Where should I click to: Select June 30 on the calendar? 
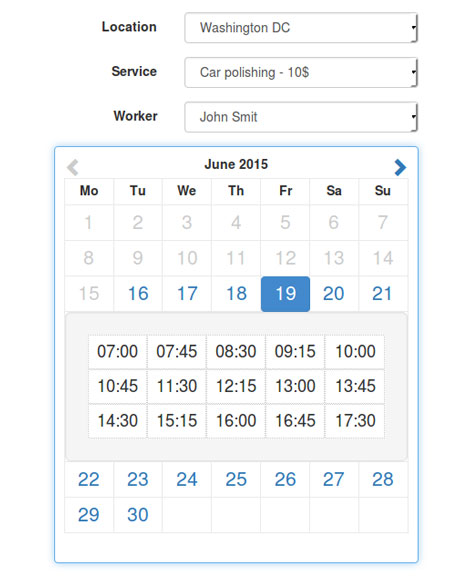tap(138, 515)
